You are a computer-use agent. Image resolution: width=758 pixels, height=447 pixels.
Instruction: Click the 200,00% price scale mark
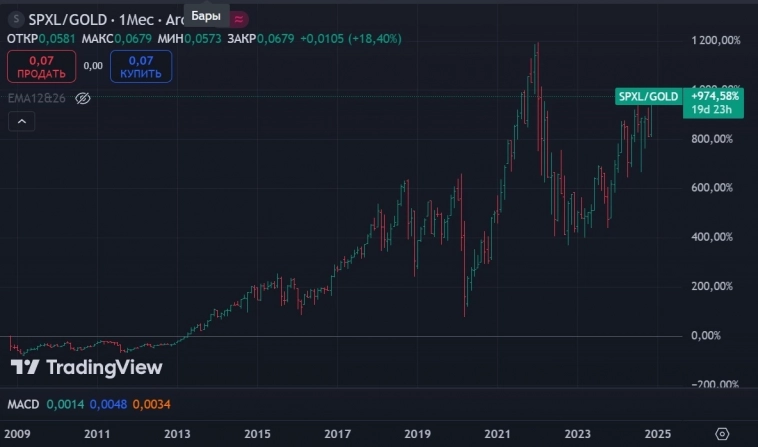(x=712, y=287)
